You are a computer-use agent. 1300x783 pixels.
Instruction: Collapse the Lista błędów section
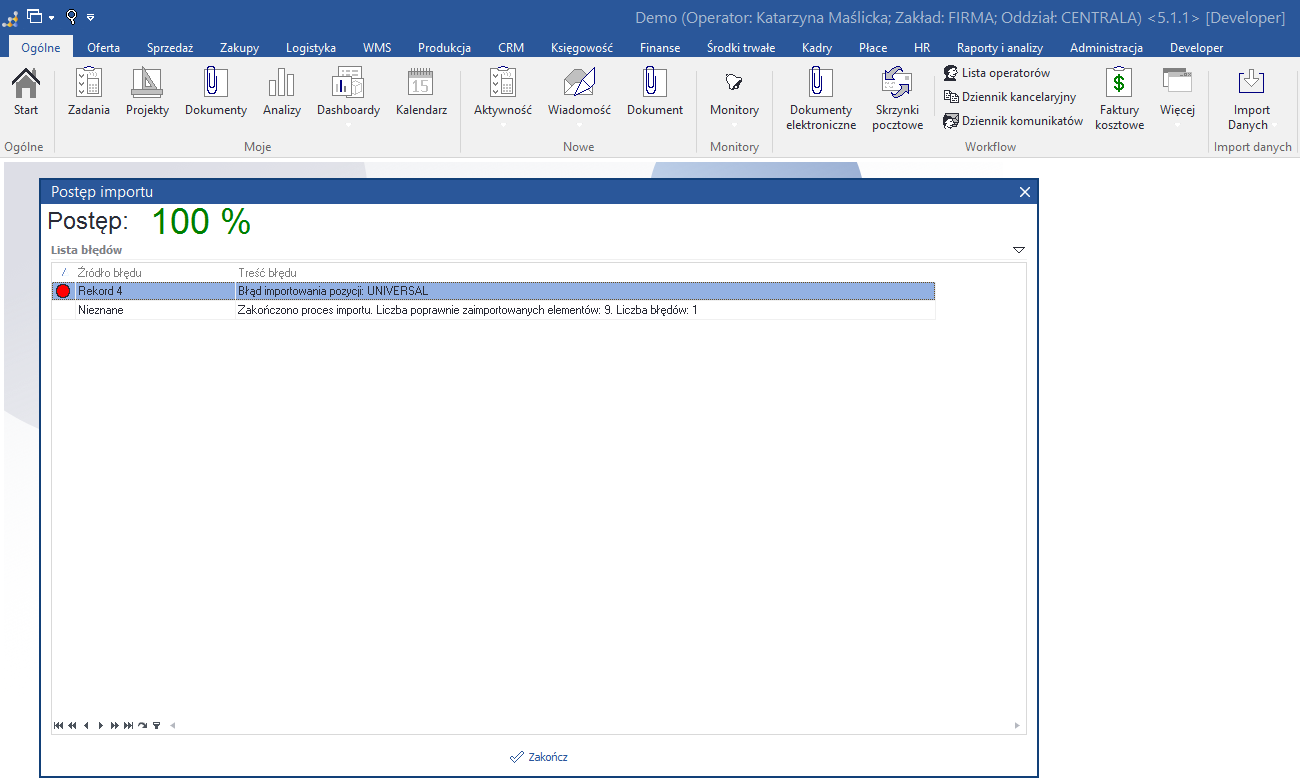pos(1019,250)
